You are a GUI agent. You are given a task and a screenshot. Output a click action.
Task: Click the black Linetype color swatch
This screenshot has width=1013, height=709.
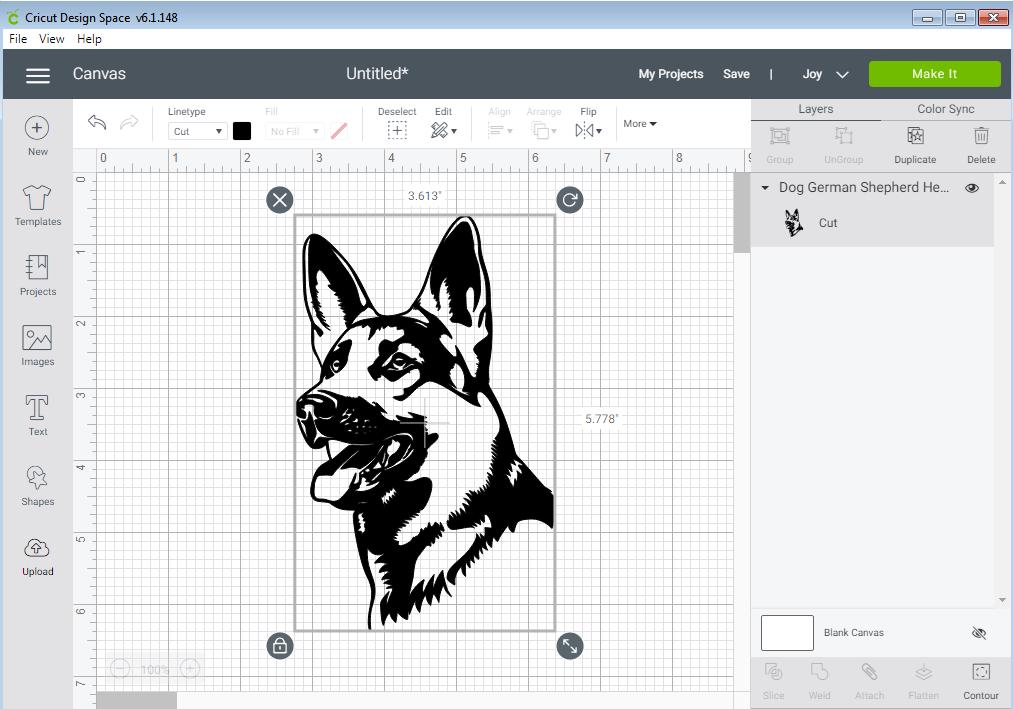(x=241, y=130)
